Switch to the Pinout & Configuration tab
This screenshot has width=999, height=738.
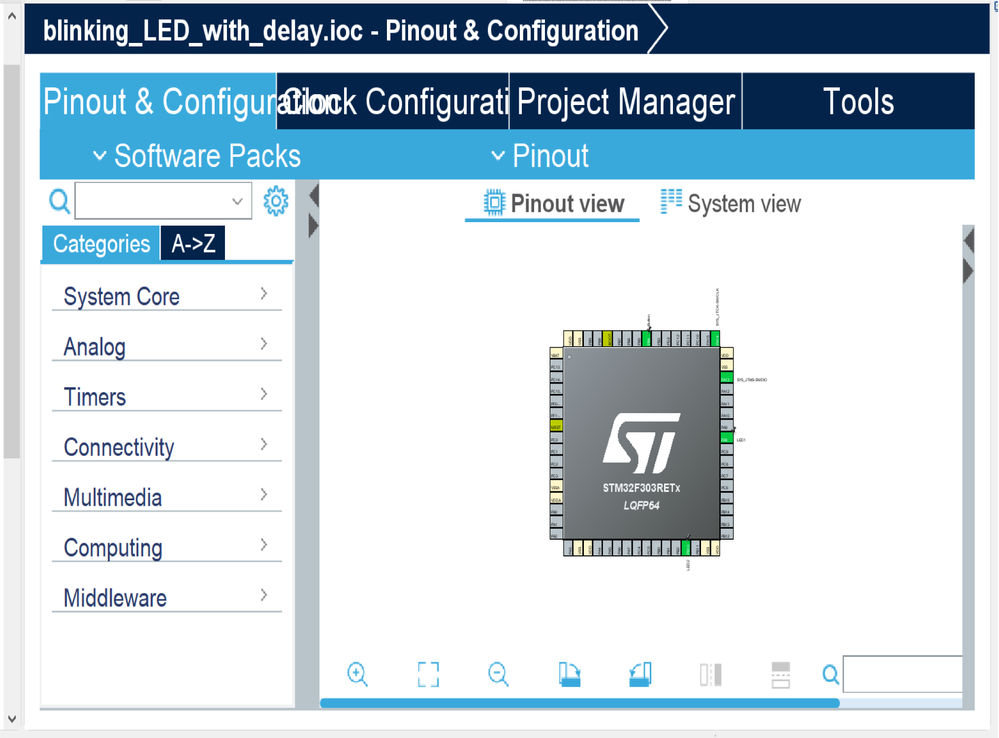(x=158, y=101)
